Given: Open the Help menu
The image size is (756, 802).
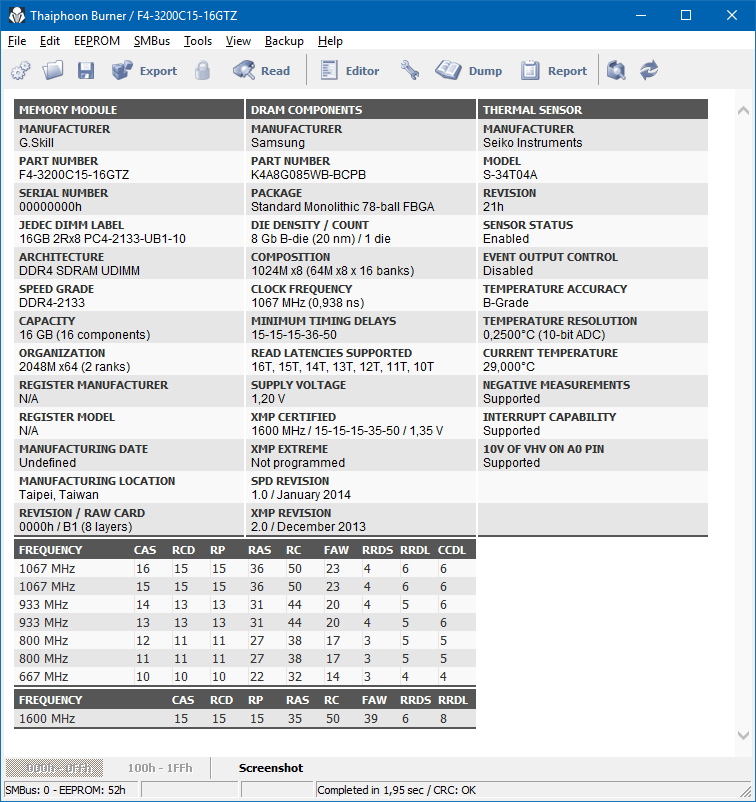Looking at the screenshot, I should point(330,41).
